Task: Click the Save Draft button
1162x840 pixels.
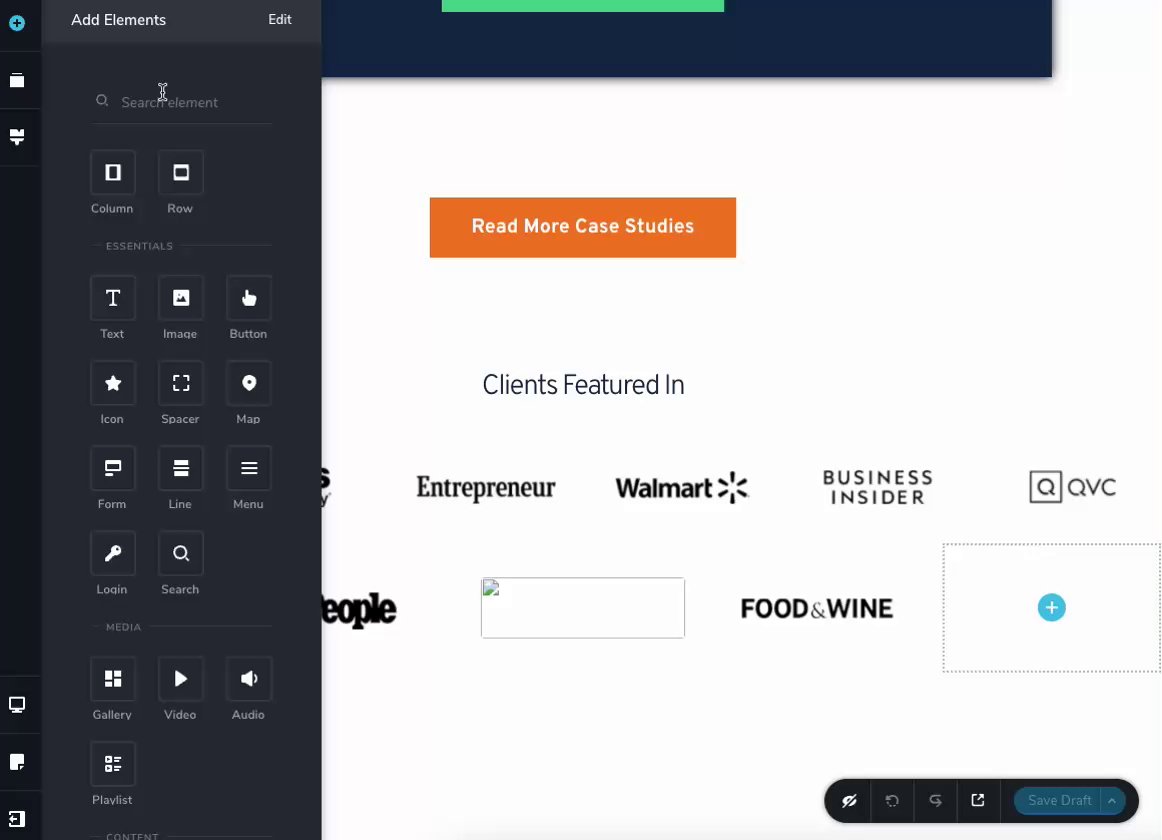Action: click(1058, 801)
